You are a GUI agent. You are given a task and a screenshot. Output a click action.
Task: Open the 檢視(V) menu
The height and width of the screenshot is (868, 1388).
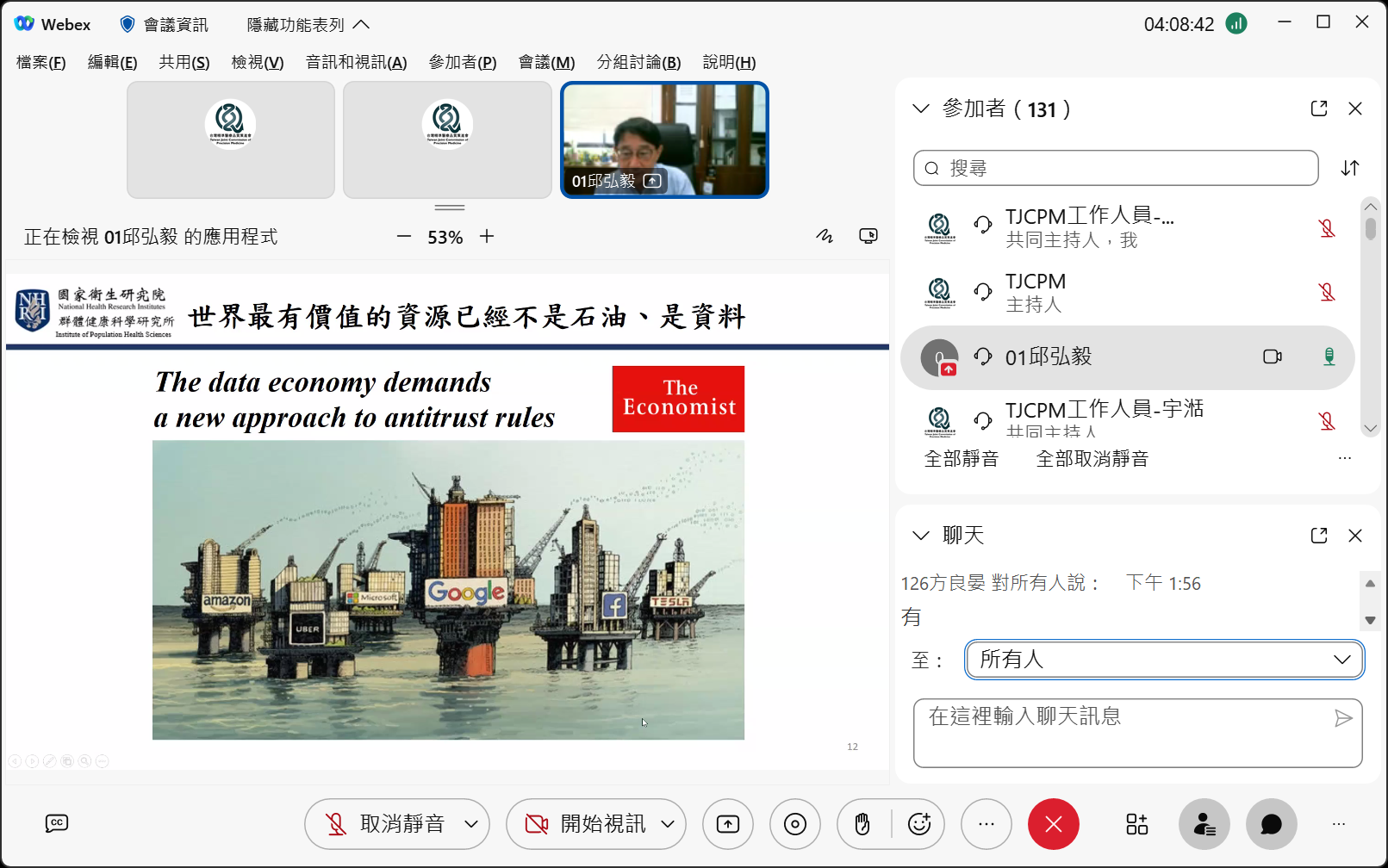tap(258, 62)
